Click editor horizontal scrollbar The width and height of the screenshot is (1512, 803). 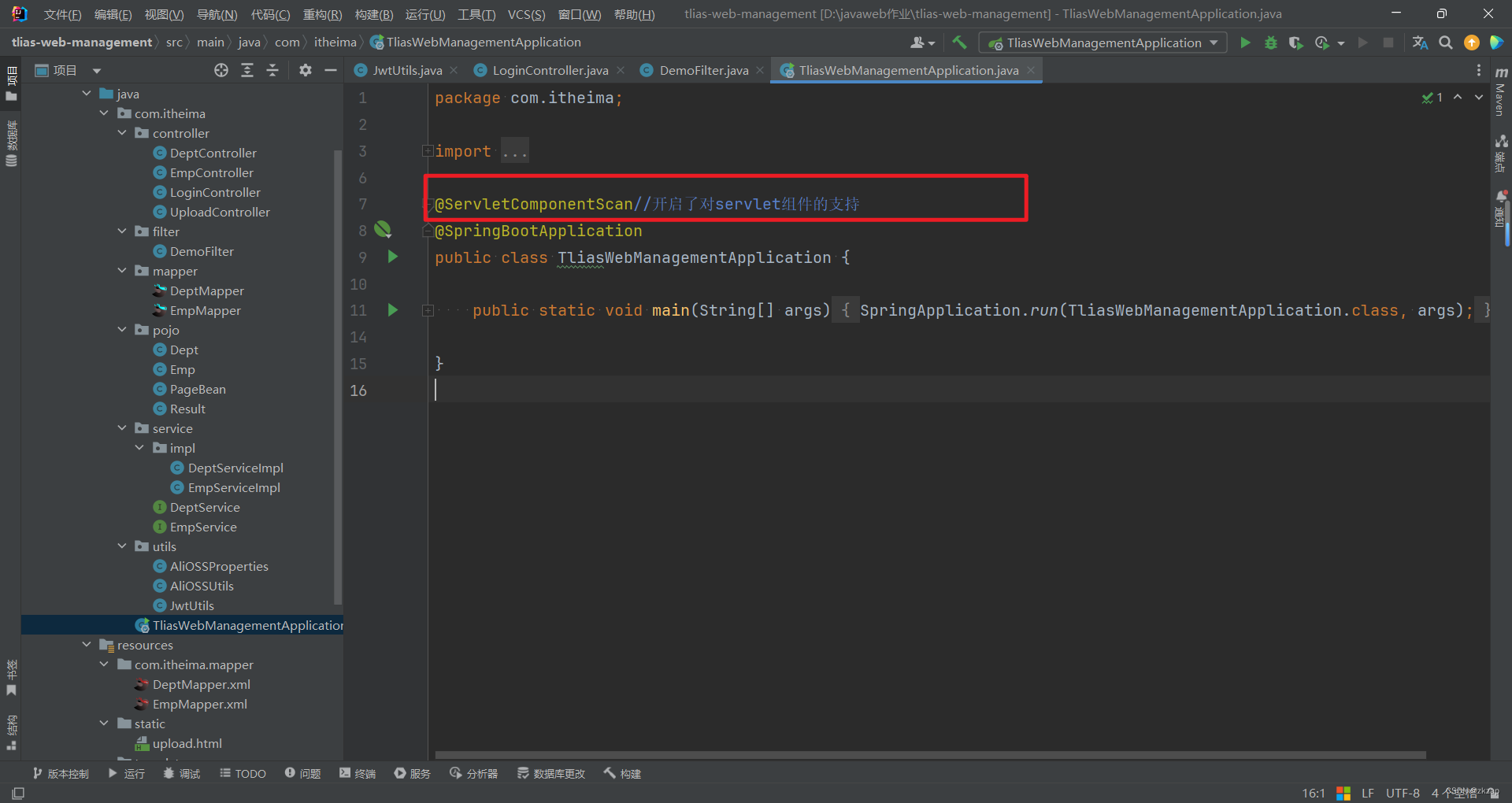click(x=931, y=755)
